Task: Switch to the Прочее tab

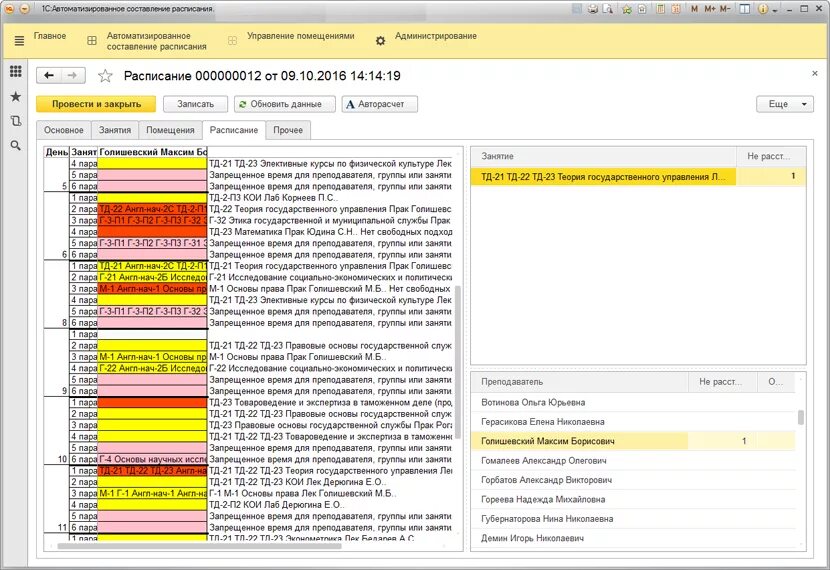Action: click(x=288, y=130)
